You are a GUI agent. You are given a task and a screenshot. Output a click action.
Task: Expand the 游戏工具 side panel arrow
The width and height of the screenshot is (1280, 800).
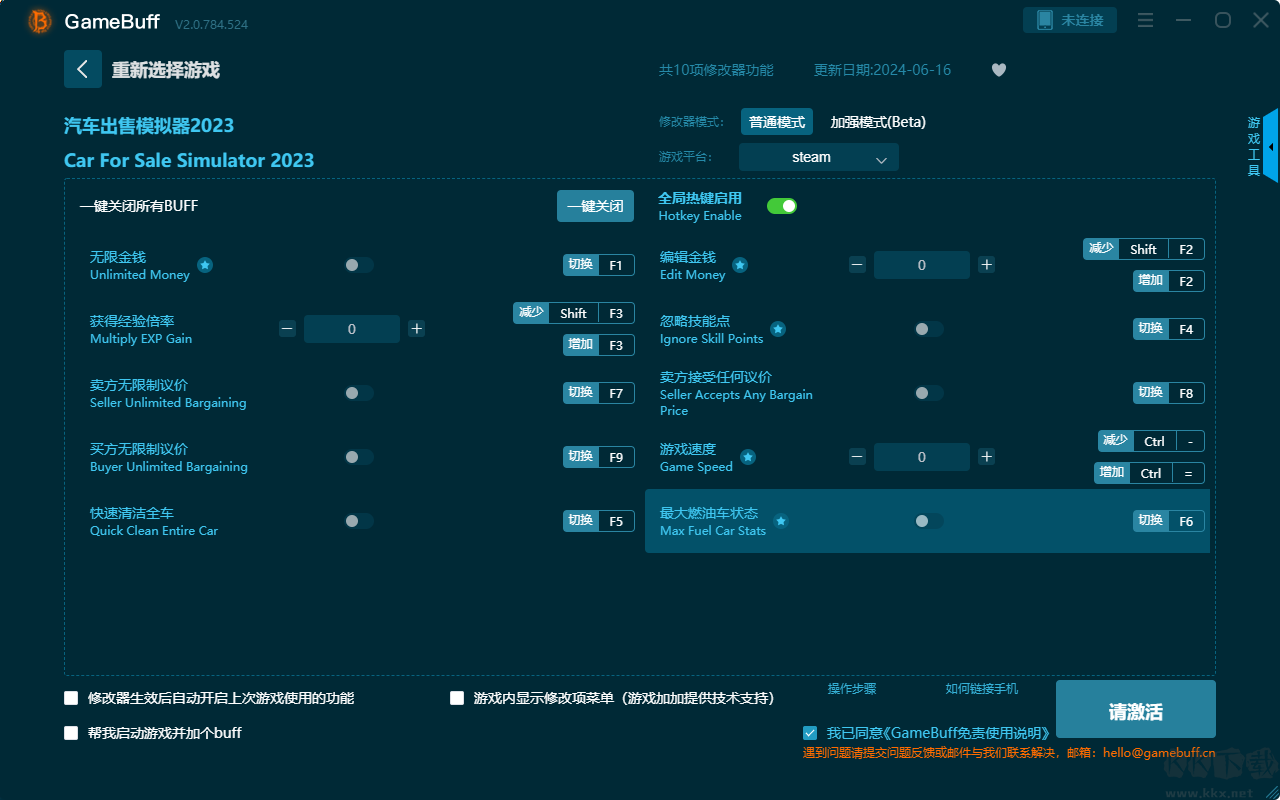pyautogui.click(x=1271, y=146)
